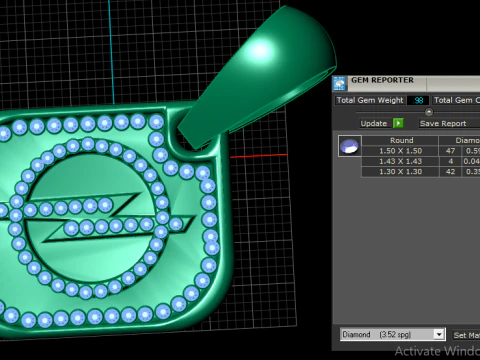Screen dimensions: 480x360
Task: Click the quantity 47 cell
Action: pos(450,151)
